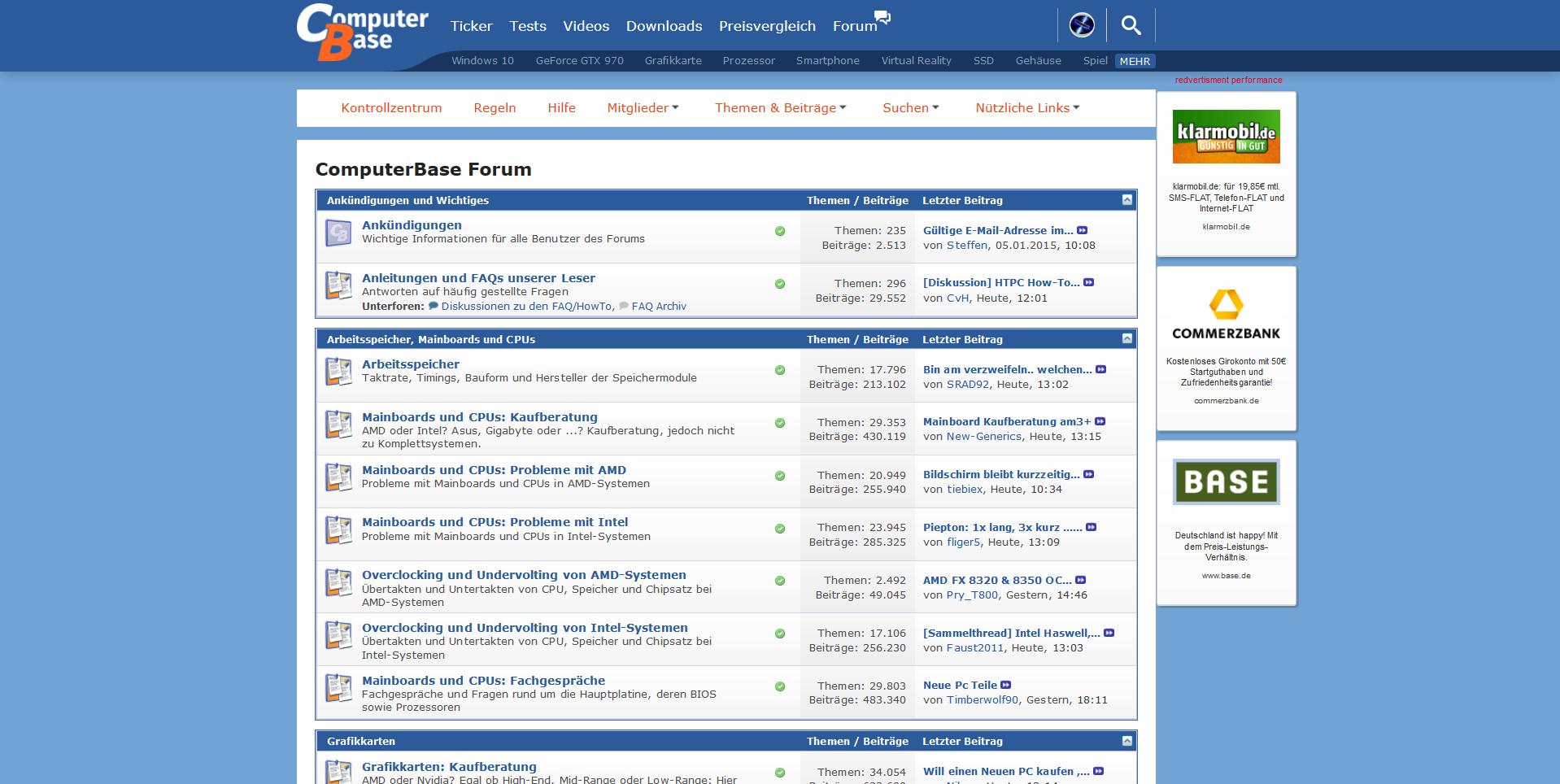Click forum icon beside Overclocking von Intel-Systemen
This screenshot has height=784, width=1560.
point(338,635)
